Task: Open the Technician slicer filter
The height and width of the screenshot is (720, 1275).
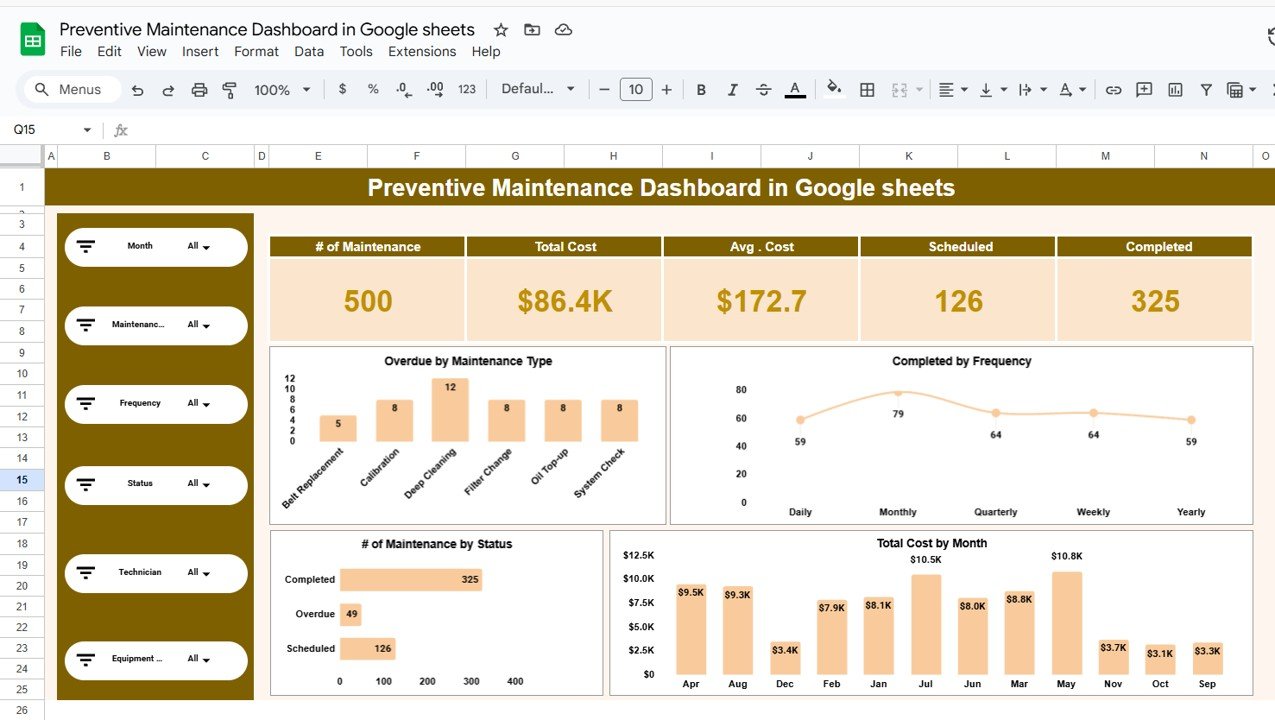Action: click(x=199, y=573)
